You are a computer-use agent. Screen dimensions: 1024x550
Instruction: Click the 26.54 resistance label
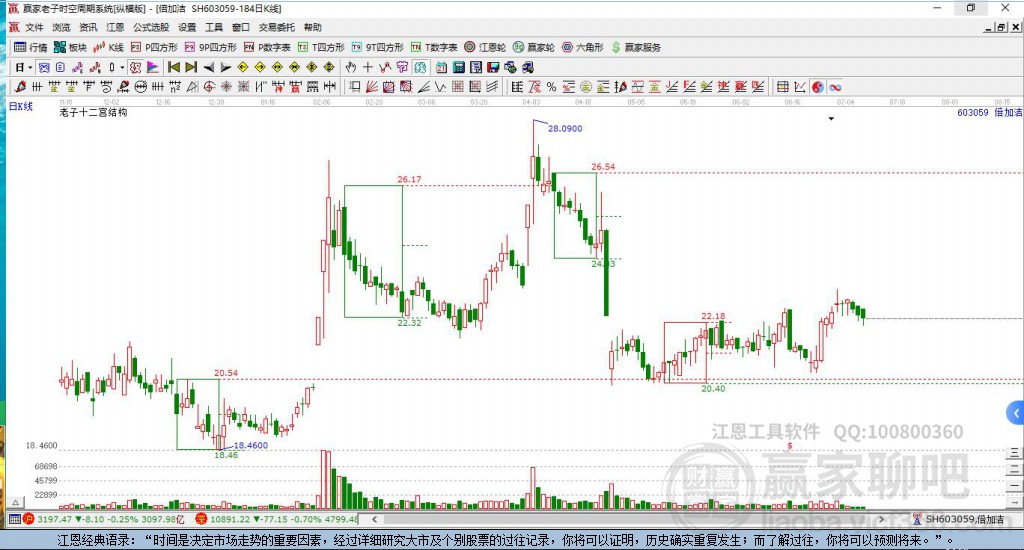603,167
